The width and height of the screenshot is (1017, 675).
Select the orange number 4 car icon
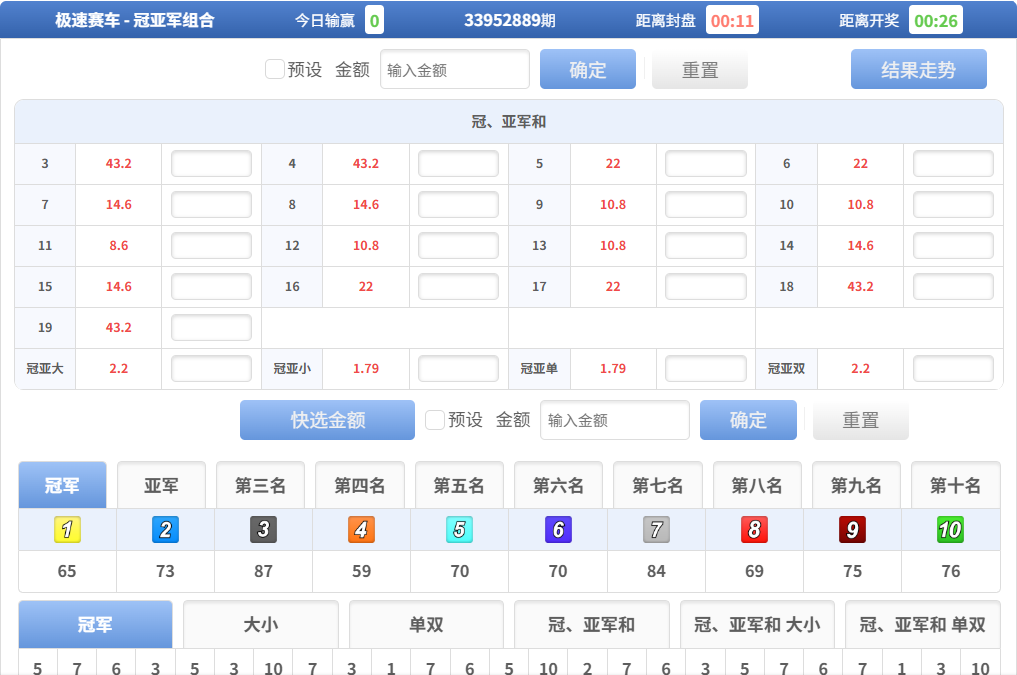tap(361, 530)
